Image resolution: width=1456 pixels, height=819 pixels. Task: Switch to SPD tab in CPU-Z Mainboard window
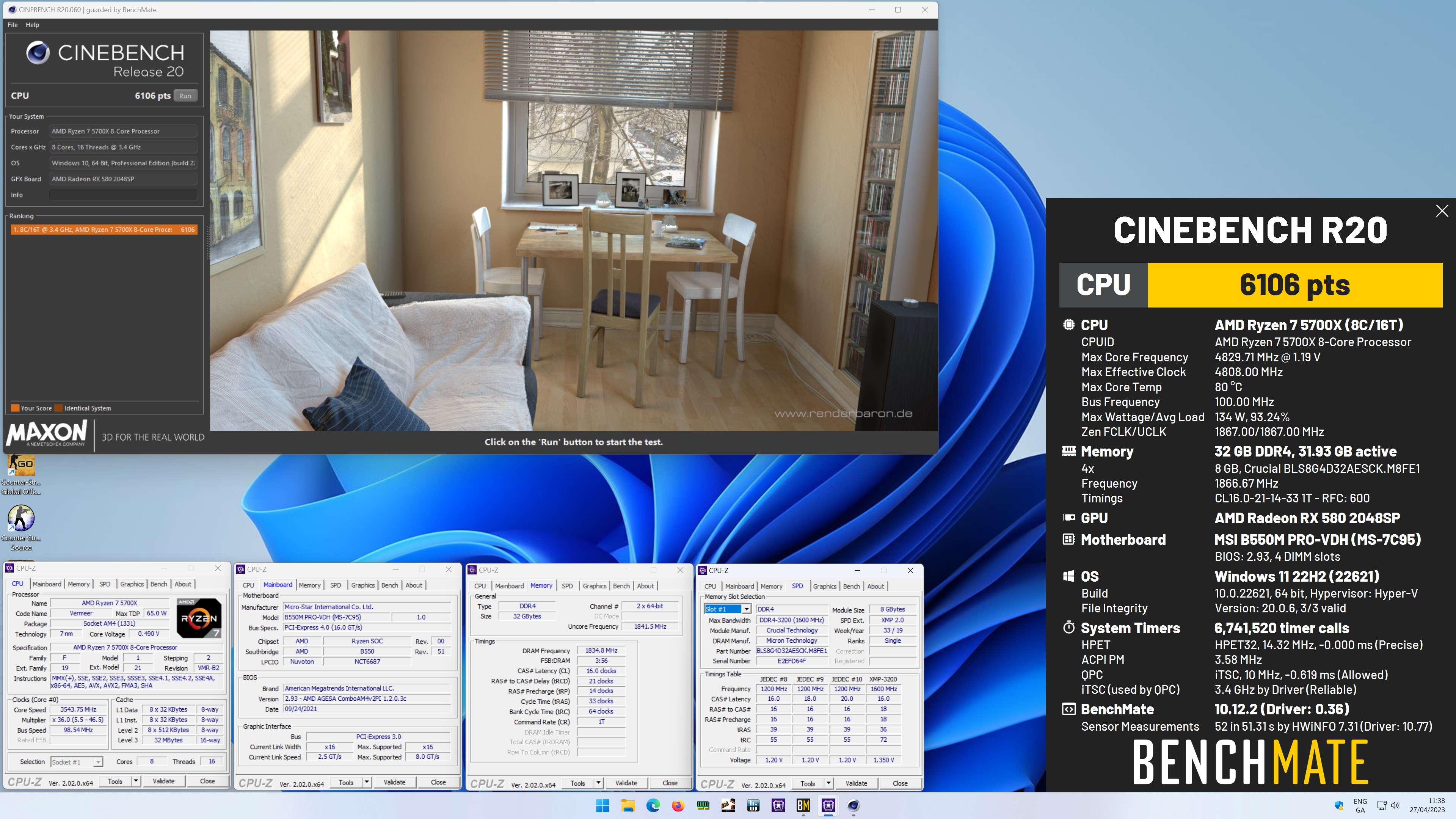[x=335, y=585]
